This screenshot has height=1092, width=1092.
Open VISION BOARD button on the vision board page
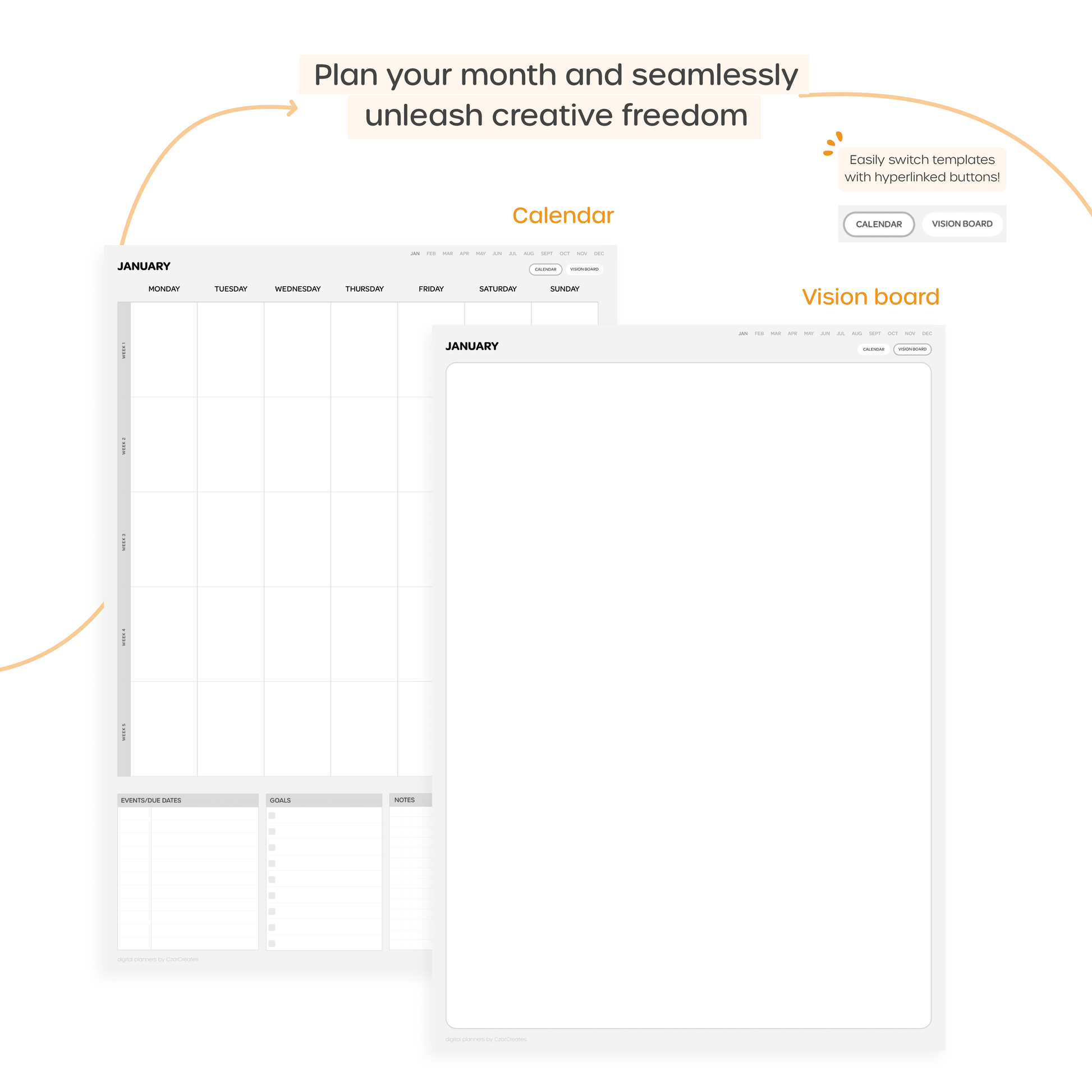912,349
